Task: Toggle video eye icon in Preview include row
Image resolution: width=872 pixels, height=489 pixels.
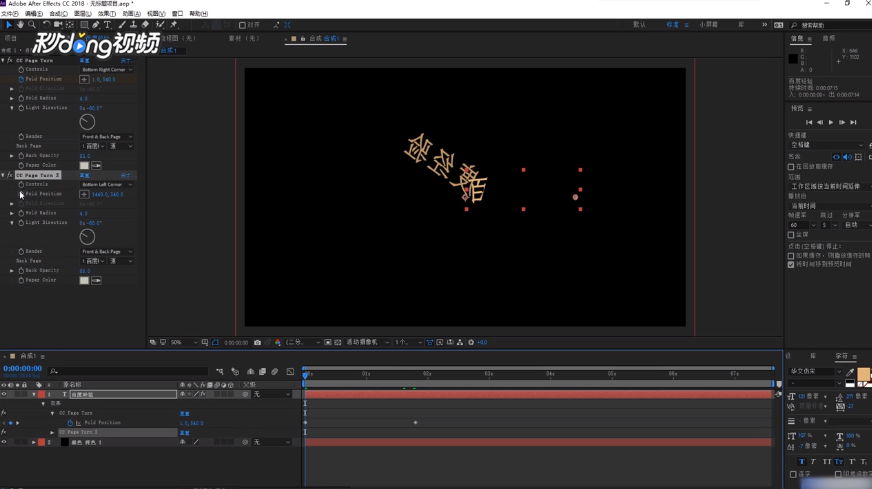Action: click(836, 157)
